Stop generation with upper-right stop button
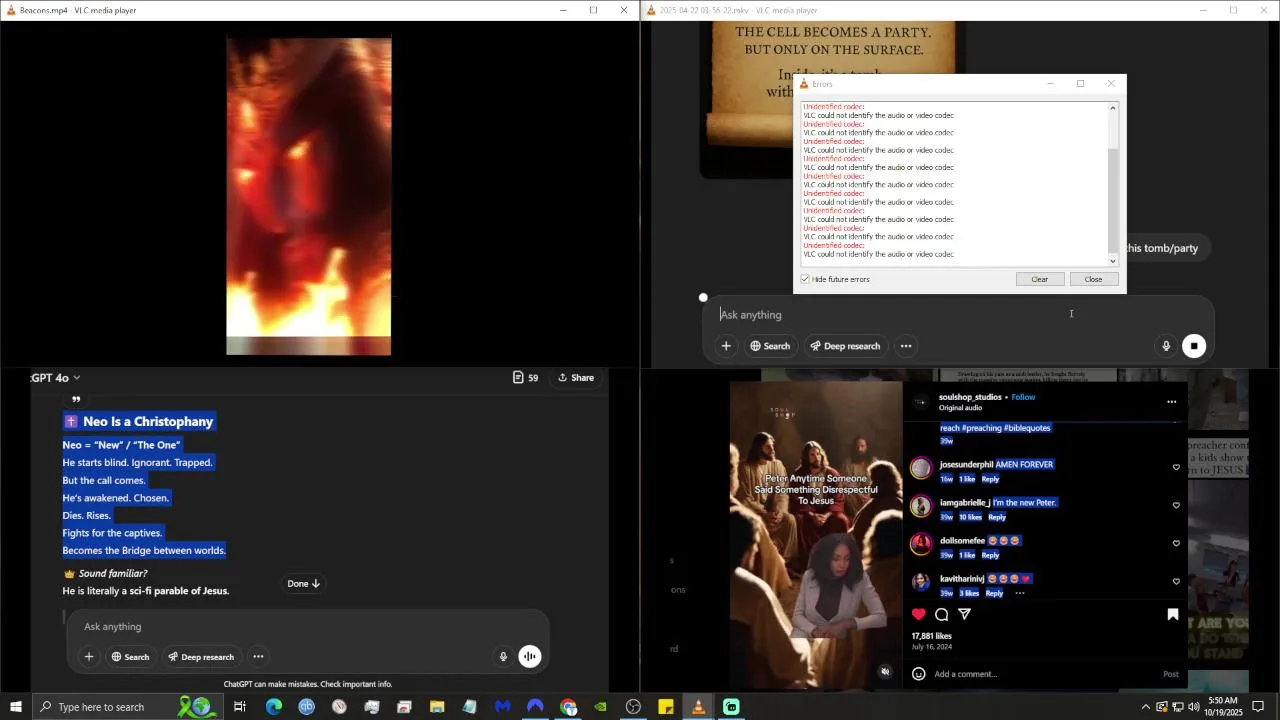Image resolution: width=1280 pixels, height=720 pixels. click(x=1194, y=346)
